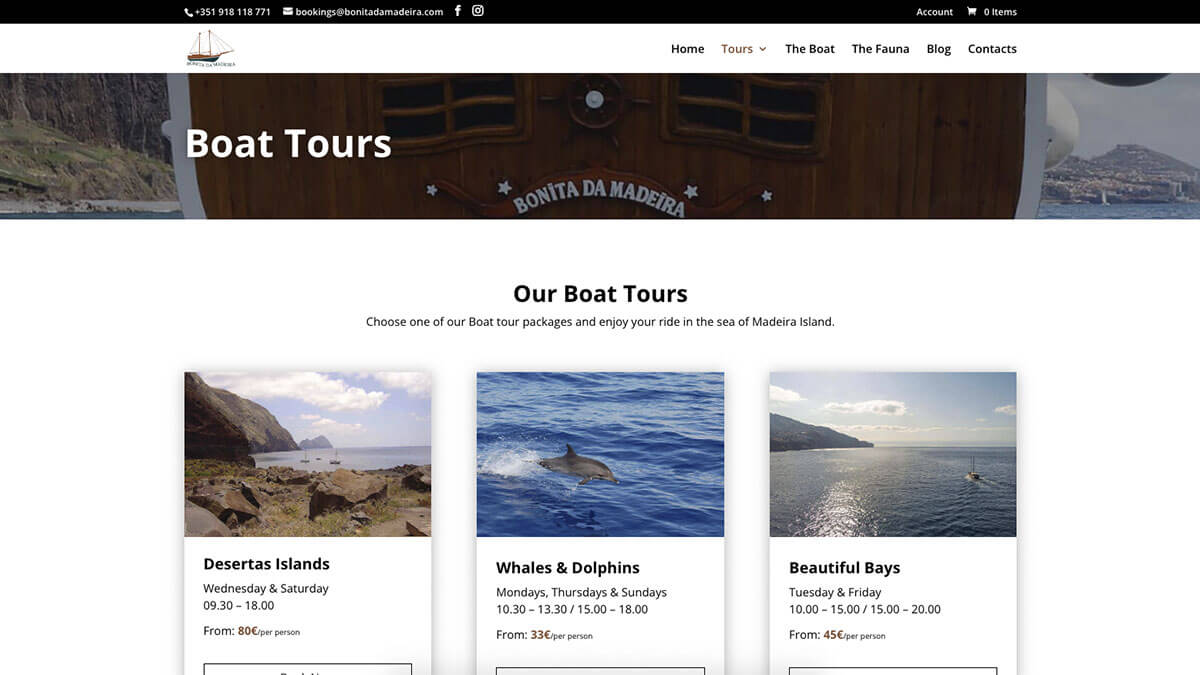The width and height of the screenshot is (1200, 675).
Task: Click the envelope icon beside email address
Action: [x=288, y=12]
